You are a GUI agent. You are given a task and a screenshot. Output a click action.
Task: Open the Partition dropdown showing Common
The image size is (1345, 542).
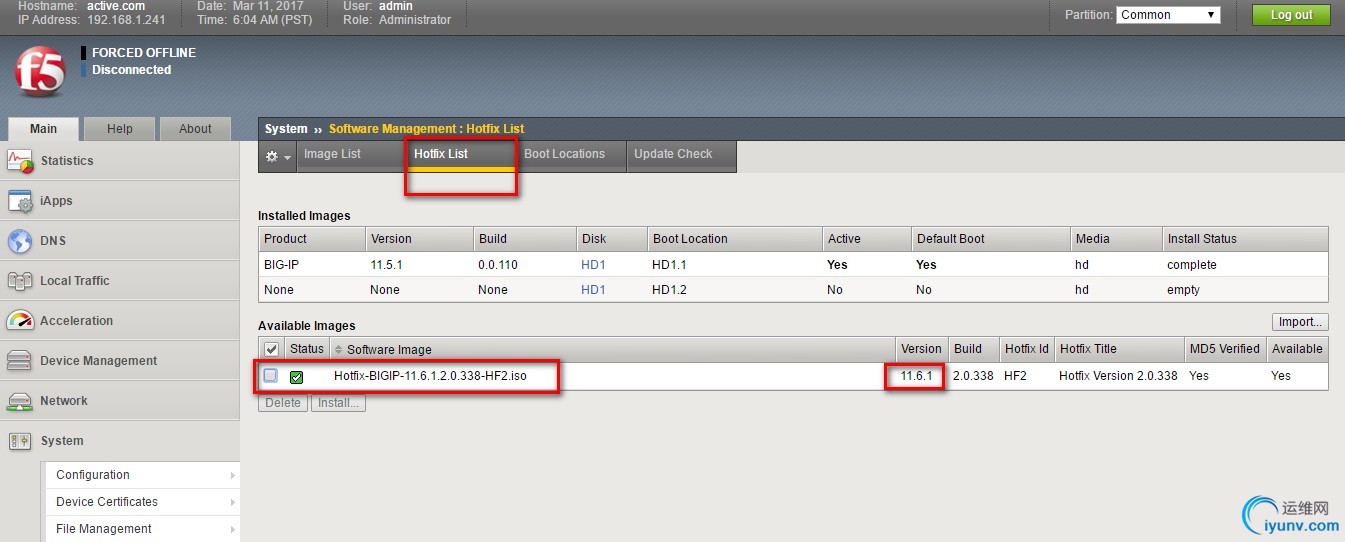pos(1168,15)
